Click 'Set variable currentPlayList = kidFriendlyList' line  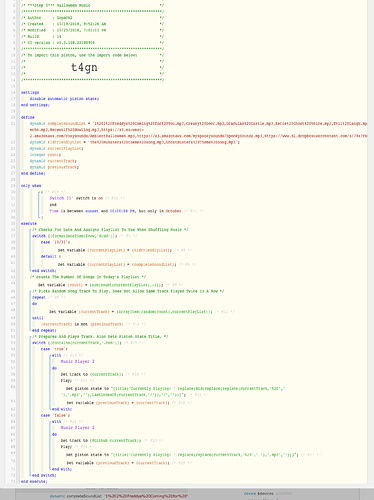[x=115, y=250]
